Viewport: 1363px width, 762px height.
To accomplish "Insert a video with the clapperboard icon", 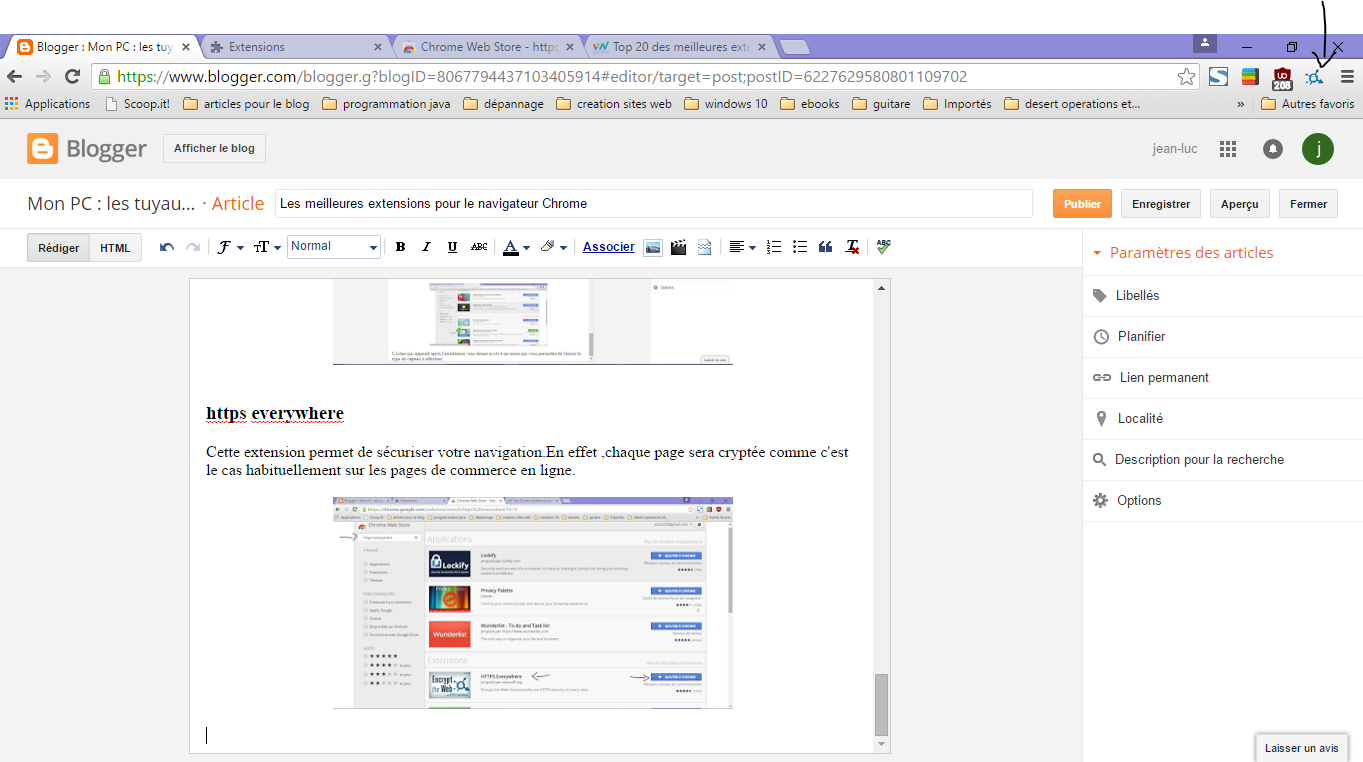I will click(679, 247).
